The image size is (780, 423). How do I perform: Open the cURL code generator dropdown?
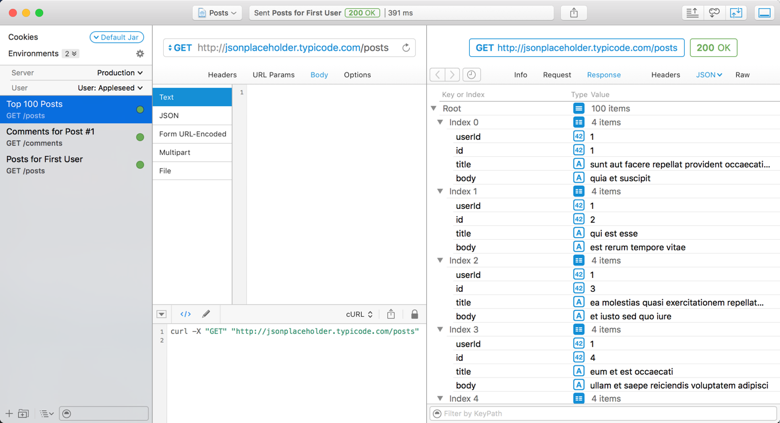[x=359, y=315]
